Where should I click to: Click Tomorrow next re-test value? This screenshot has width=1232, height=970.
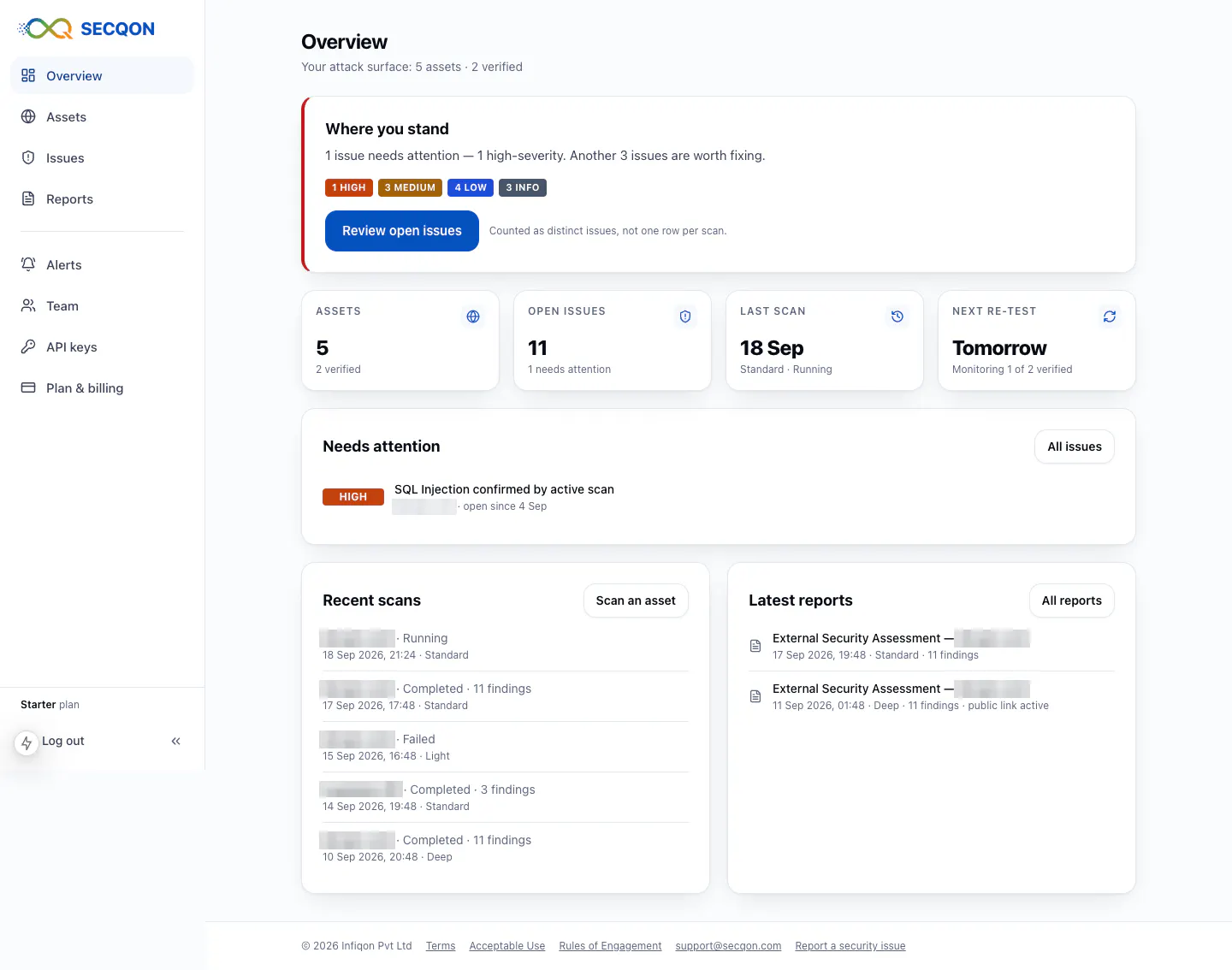point(999,348)
